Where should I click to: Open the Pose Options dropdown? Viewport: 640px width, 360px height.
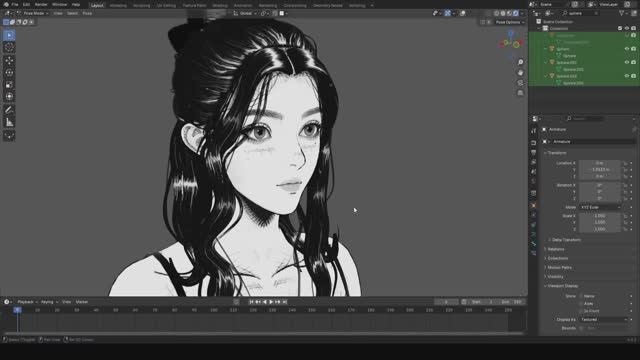coord(510,22)
